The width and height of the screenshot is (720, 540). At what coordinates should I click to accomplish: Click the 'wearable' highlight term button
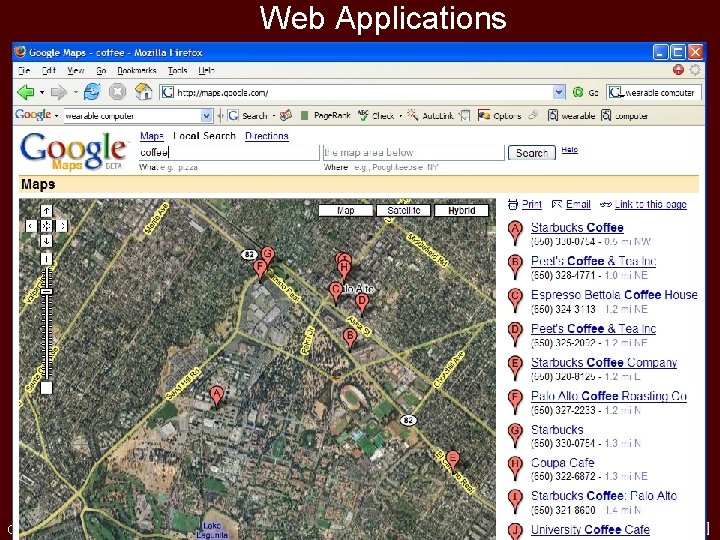tap(571, 116)
